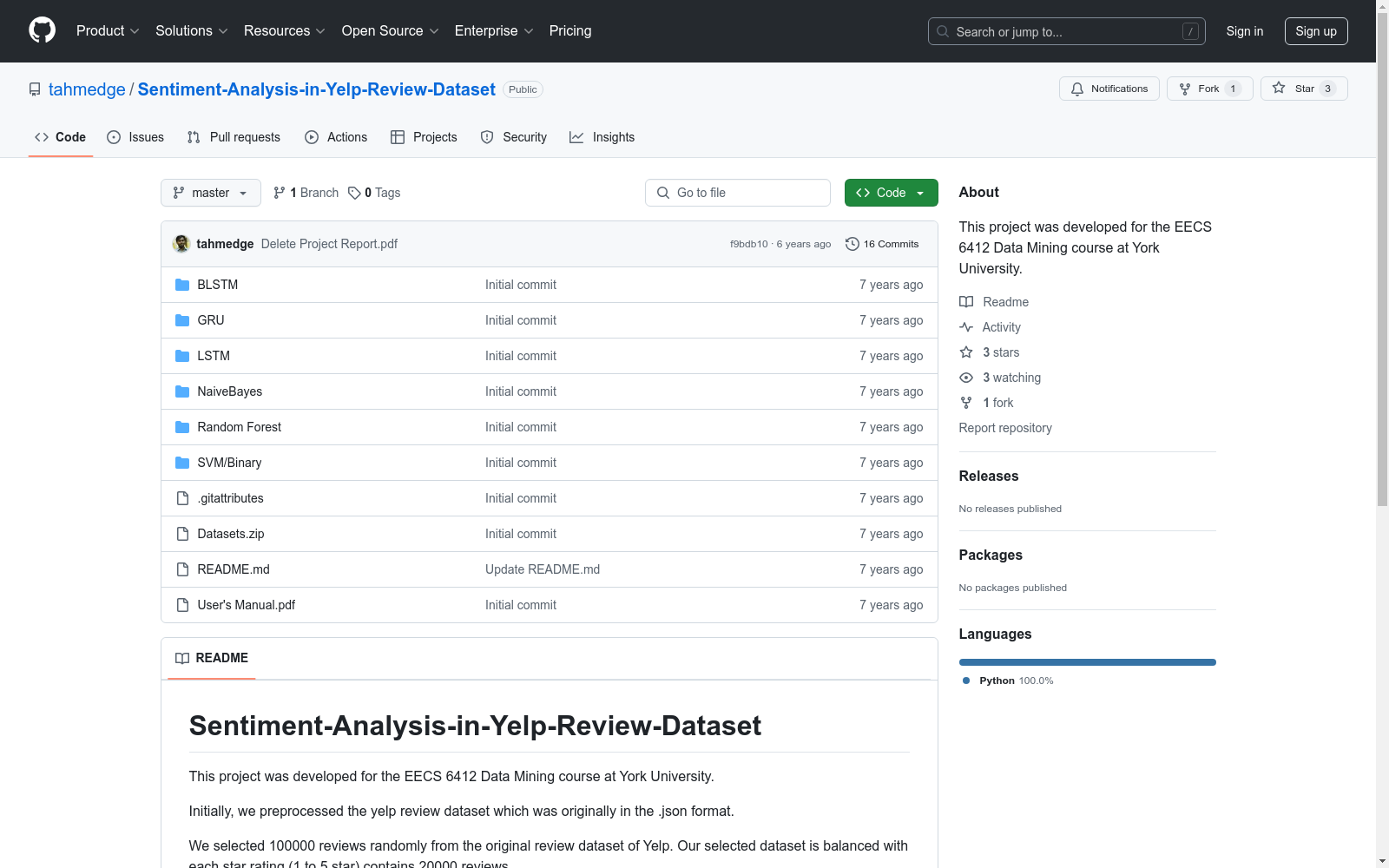Expand the Resources menu
The image size is (1389, 868).
[x=285, y=31]
